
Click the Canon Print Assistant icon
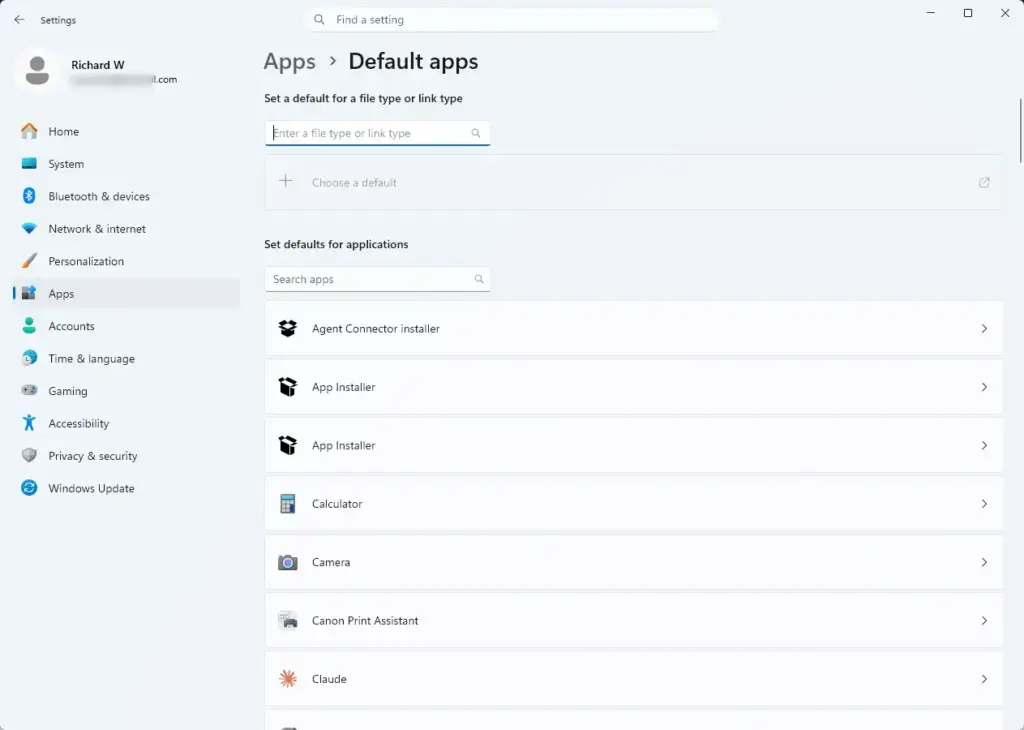pos(287,620)
